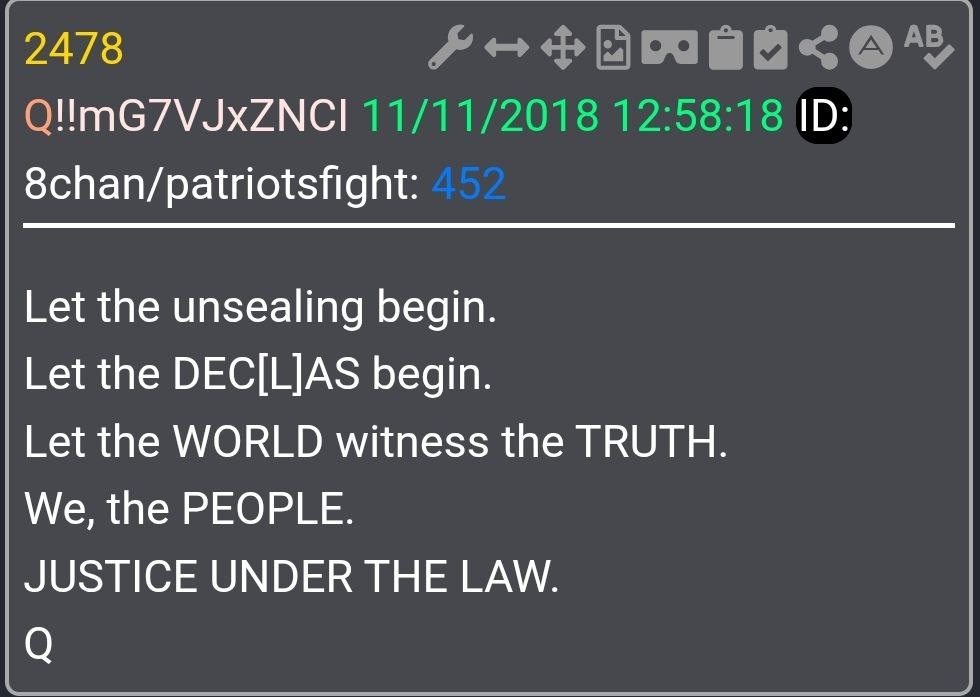
Task: Open the VR goggles view icon
Action: tap(669, 48)
